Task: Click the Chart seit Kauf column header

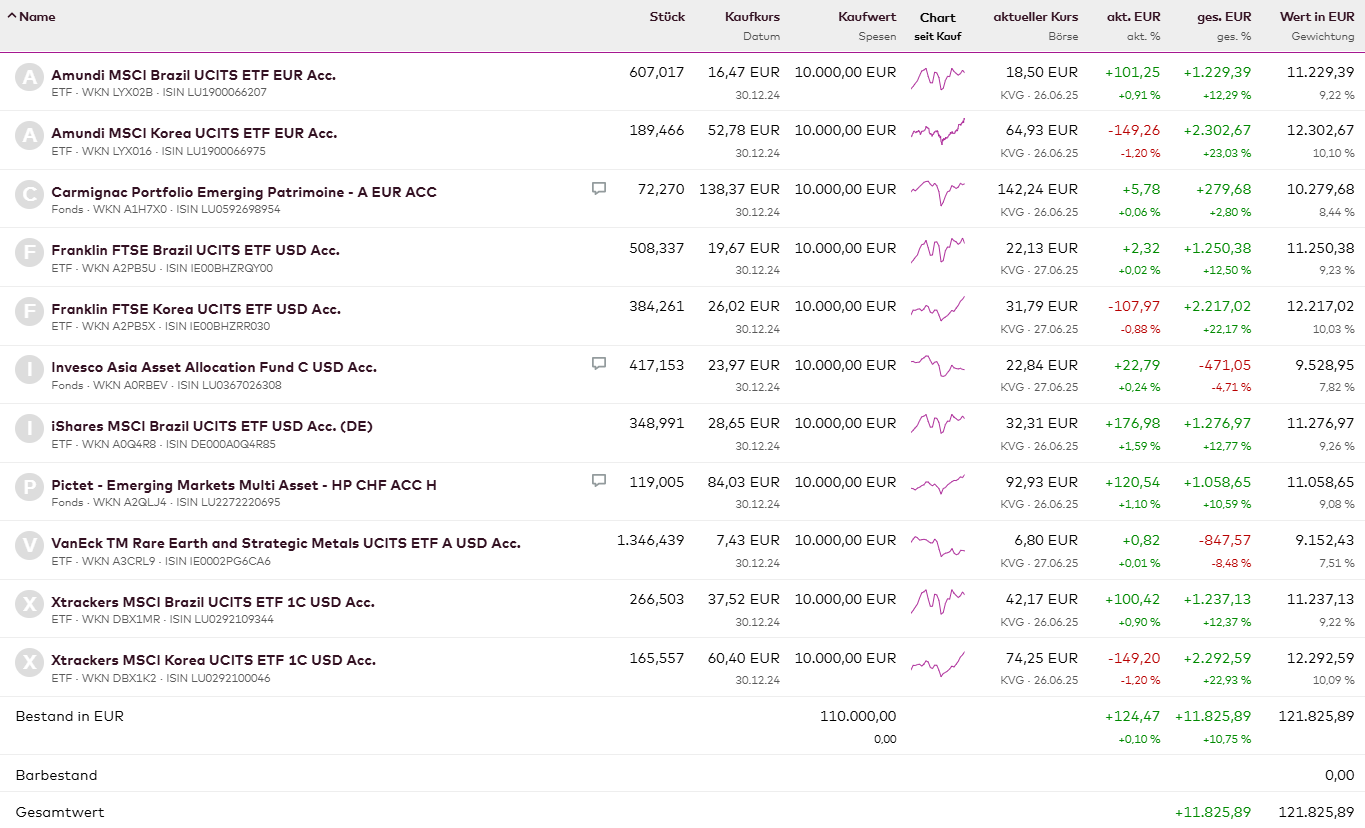Action: click(937, 17)
